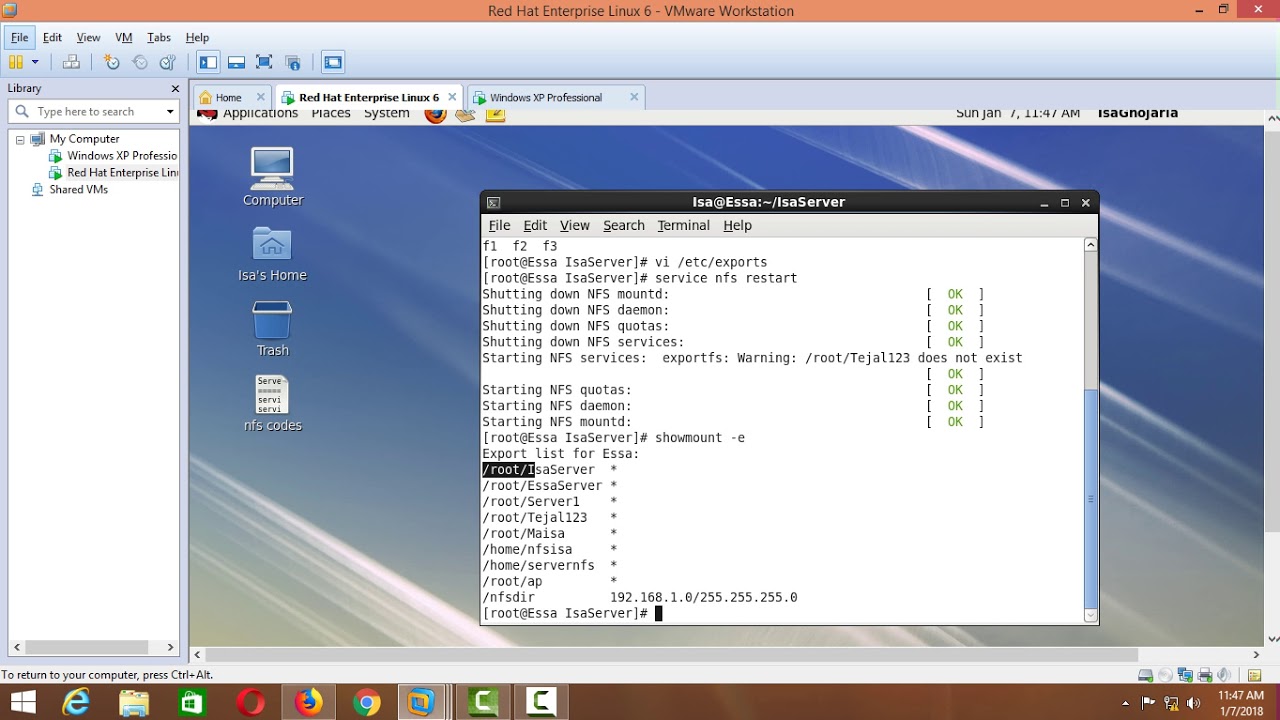Open the VM menu
The width and height of the screenshot is (1280, 720).
click(123, 37)
